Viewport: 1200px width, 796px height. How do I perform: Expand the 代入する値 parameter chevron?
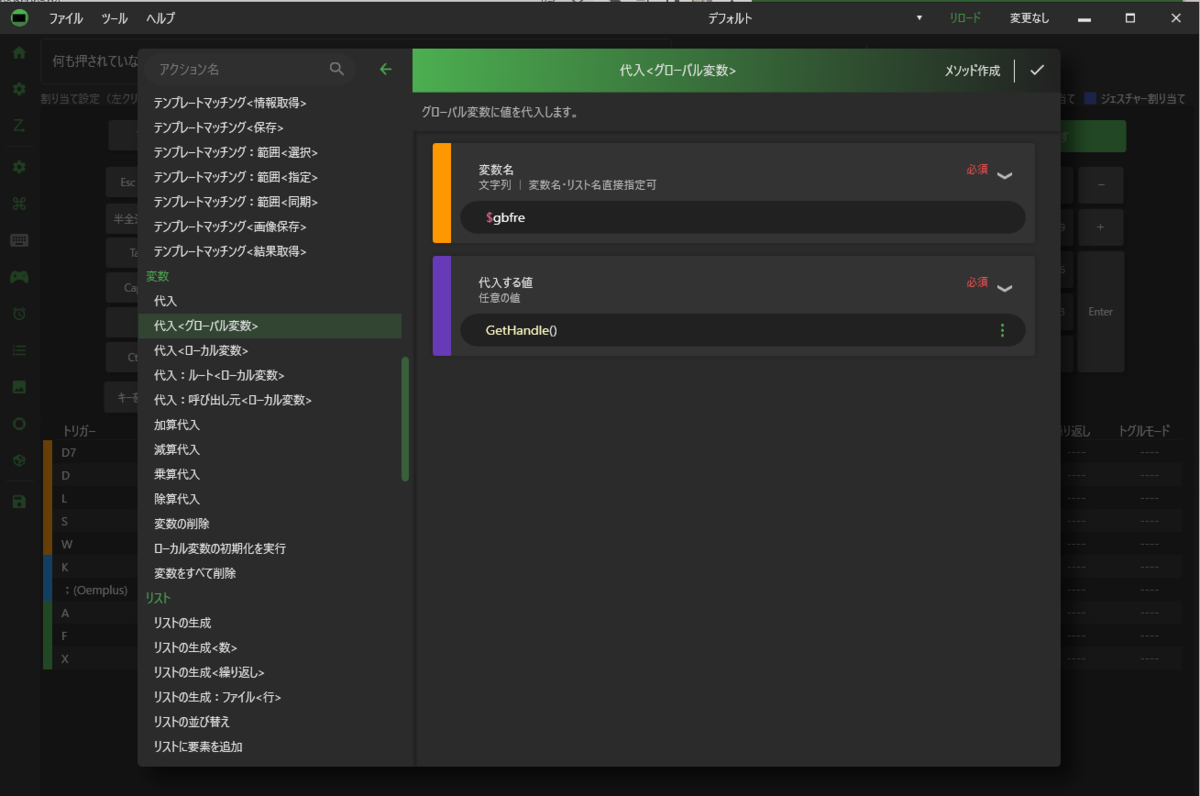(1005, 288)
